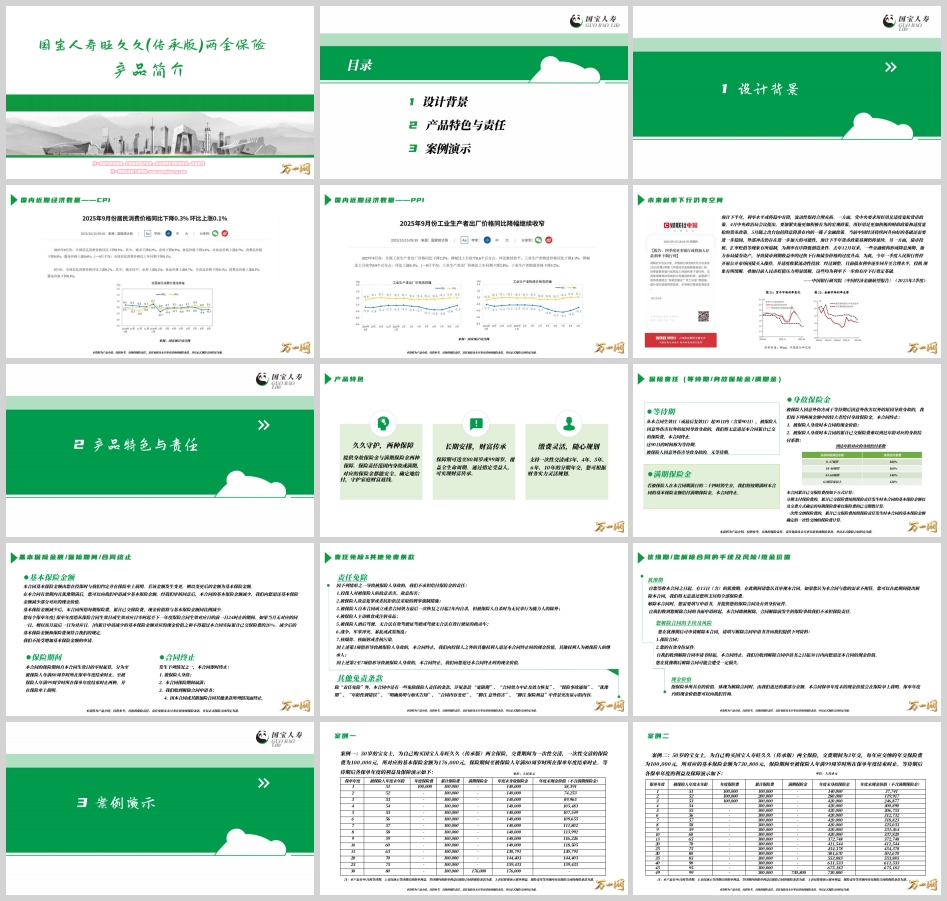The width and height of the screenshot is (947, 901).
Task: Open the 责任免除 exclusions slide
Action: click(x=472, y=632)
